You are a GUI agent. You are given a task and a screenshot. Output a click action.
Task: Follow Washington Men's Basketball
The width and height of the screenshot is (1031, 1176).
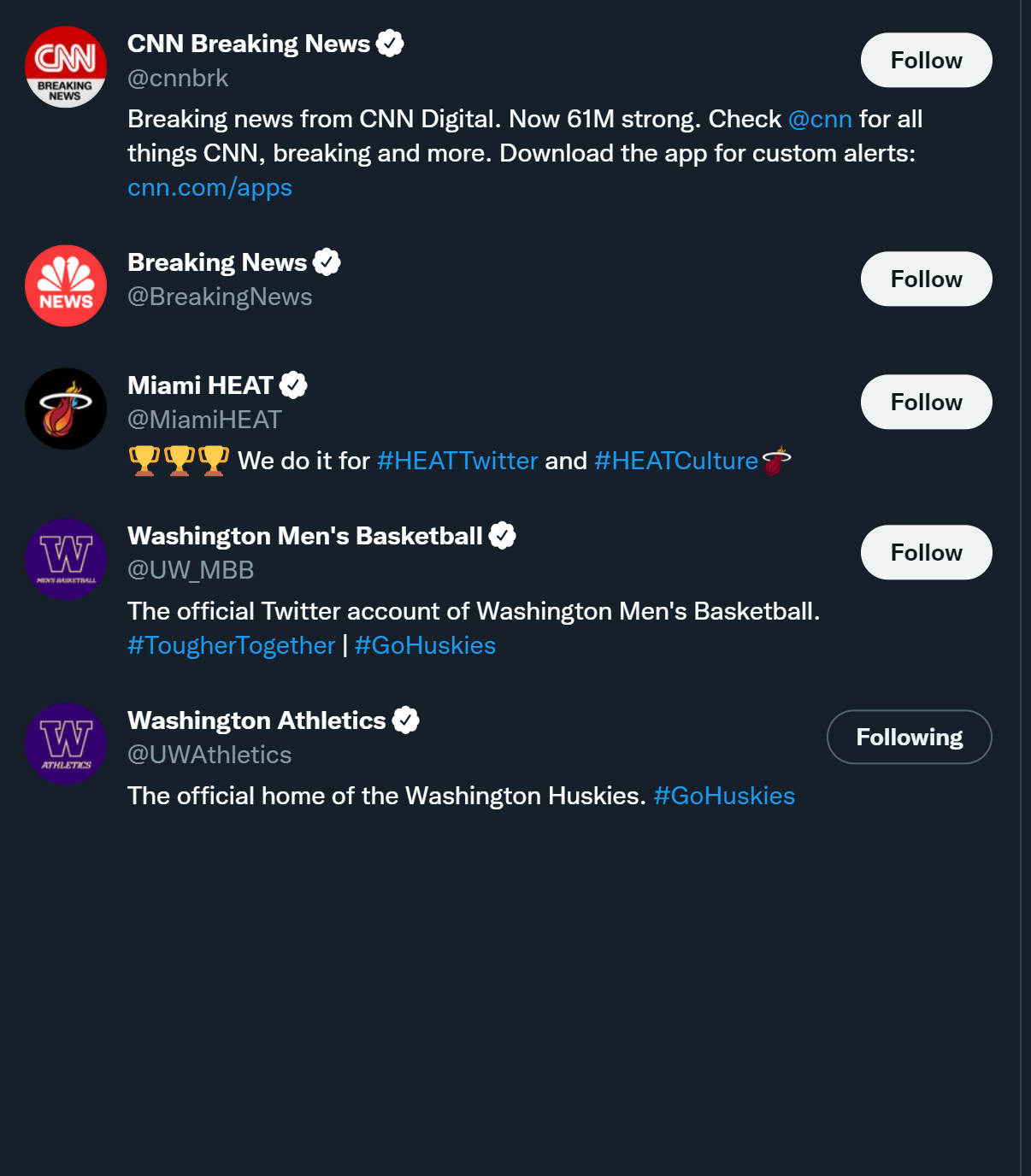926,552
